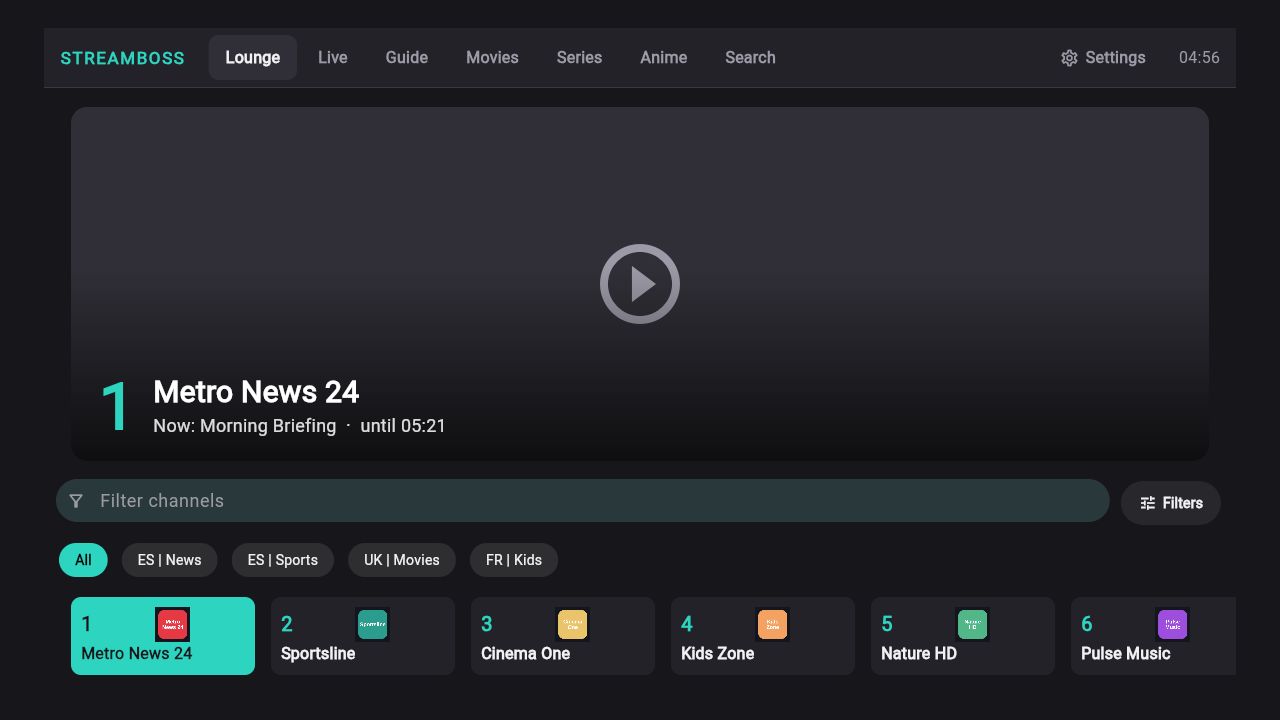Click the Metro News 24 name in the channel strip
This screenshot has width=1280, height=720.
137,654
